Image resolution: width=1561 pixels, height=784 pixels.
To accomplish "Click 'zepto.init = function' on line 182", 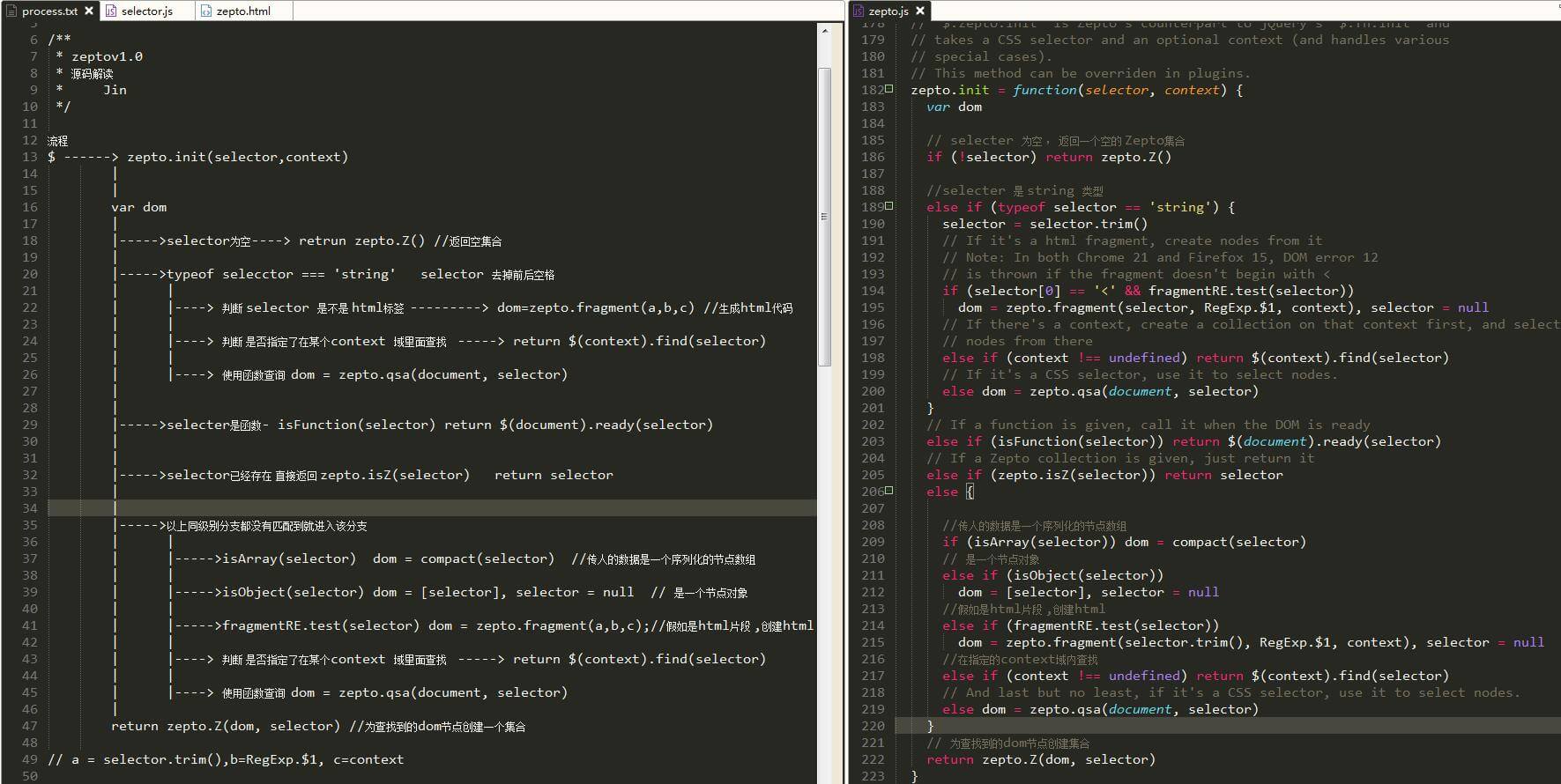I will pos(994,90).
